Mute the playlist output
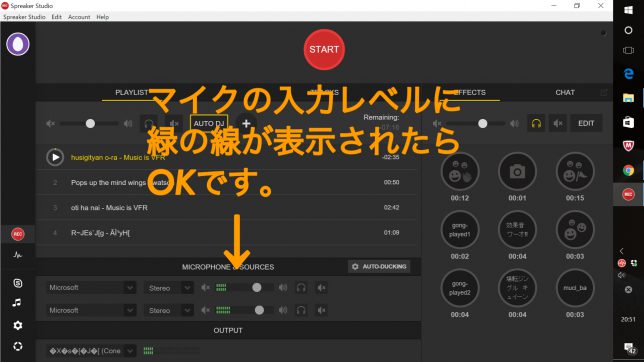The width and height of the screenshot is (644, 362). click(x=174, y=123)
